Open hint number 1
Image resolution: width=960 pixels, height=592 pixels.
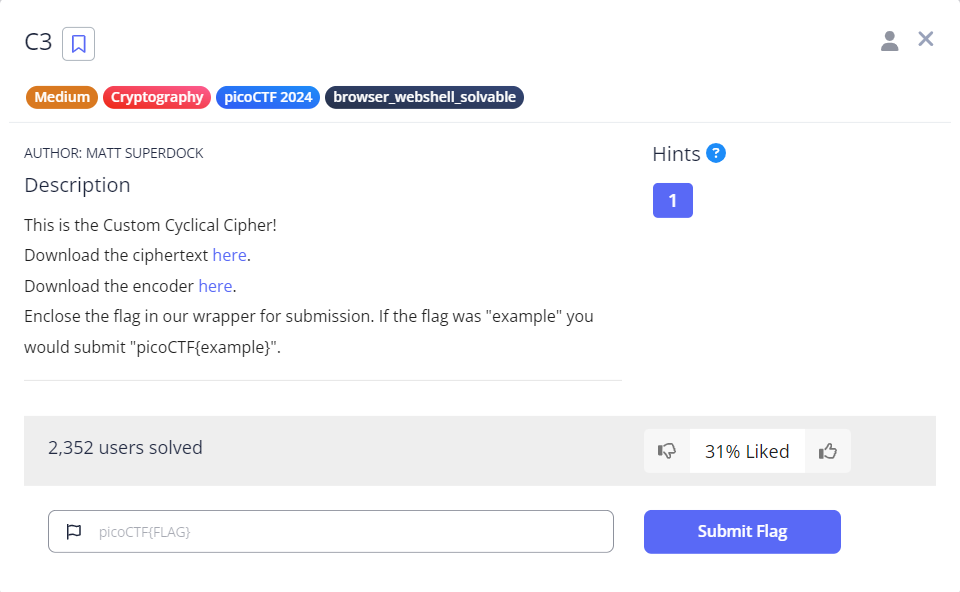click(672, 200)
